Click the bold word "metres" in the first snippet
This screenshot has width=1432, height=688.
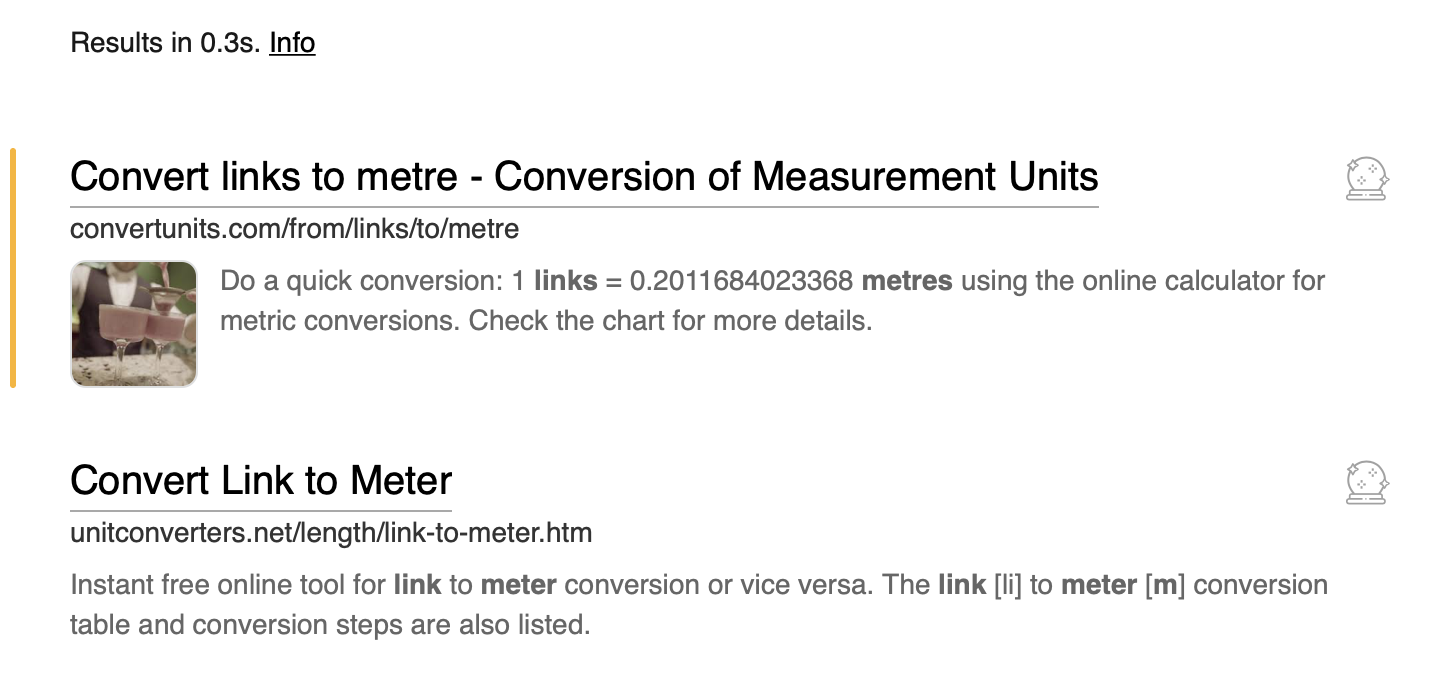pos(906,281)
